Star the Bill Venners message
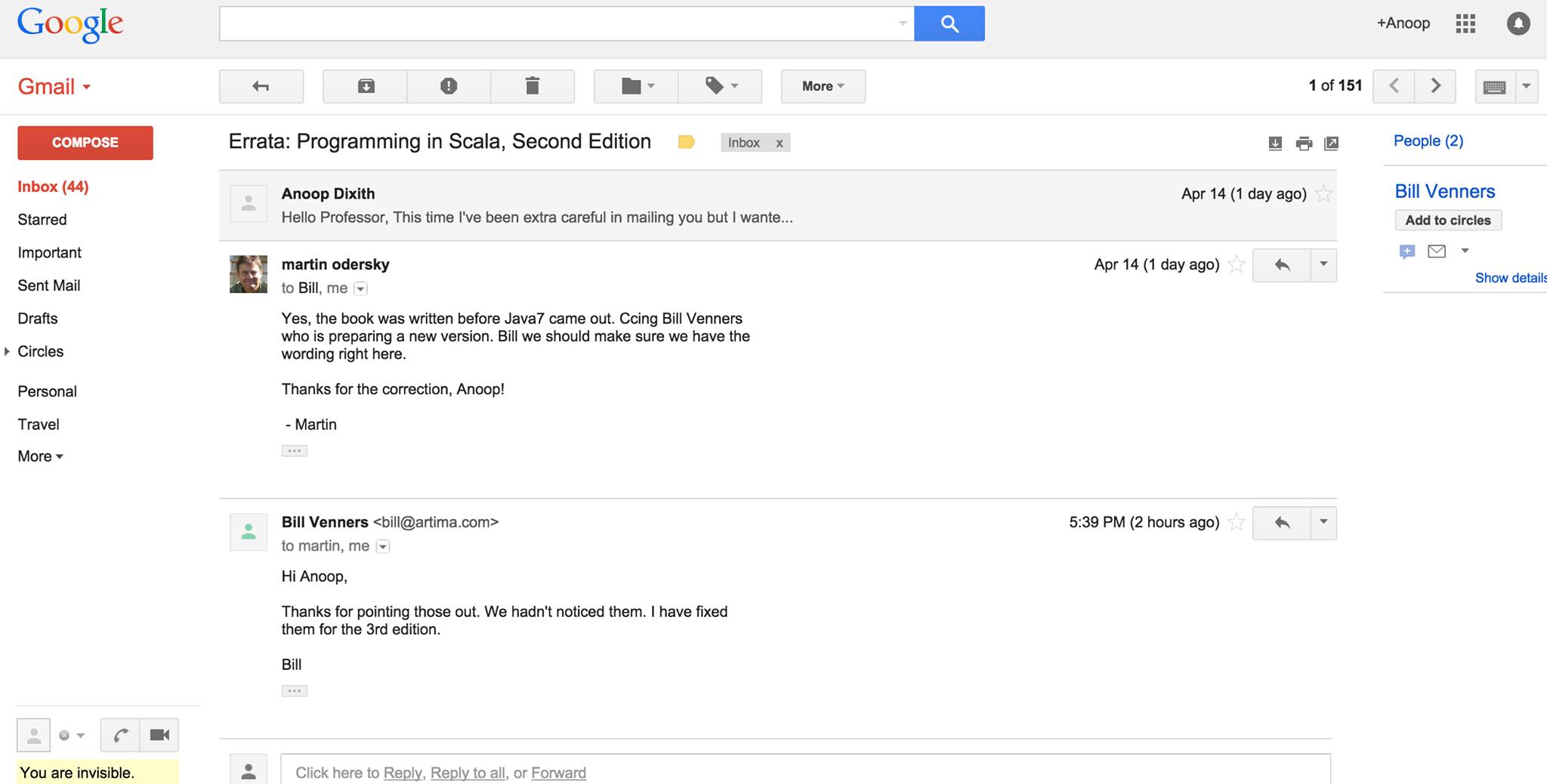Screen dimensions: 1547x784 pos(1236,522)
